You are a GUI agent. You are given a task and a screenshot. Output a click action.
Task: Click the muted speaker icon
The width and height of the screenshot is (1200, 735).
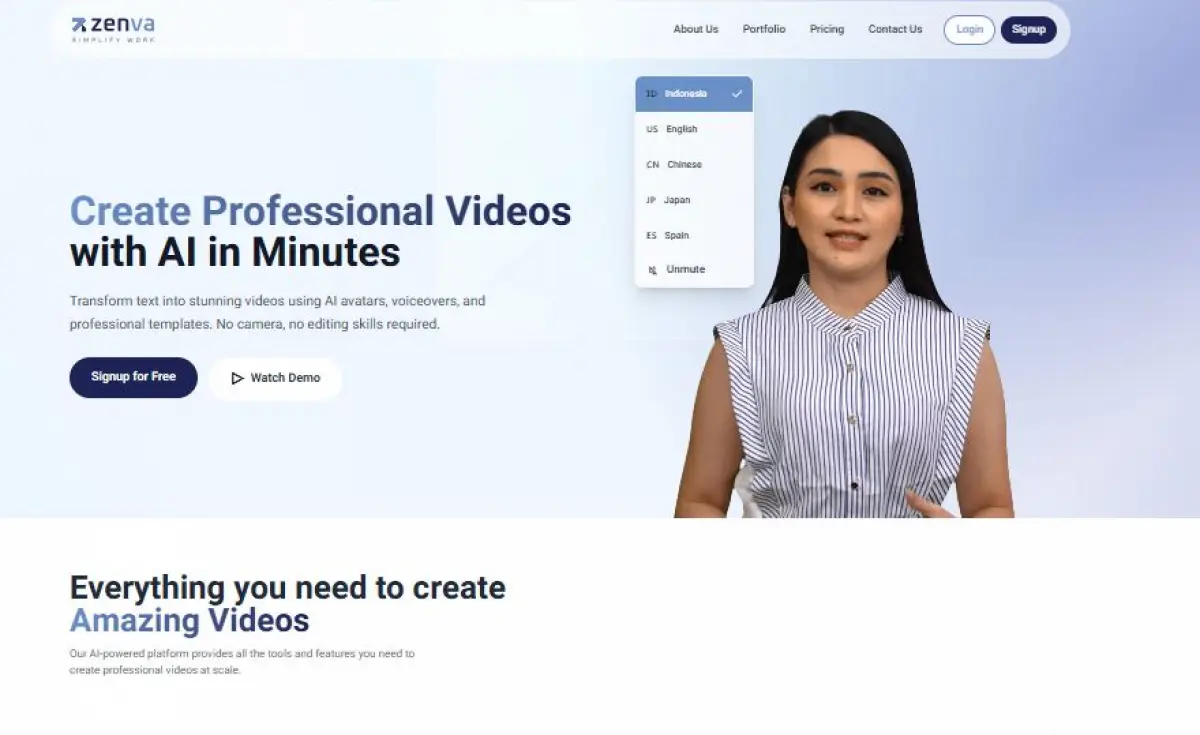coord(653,270)
